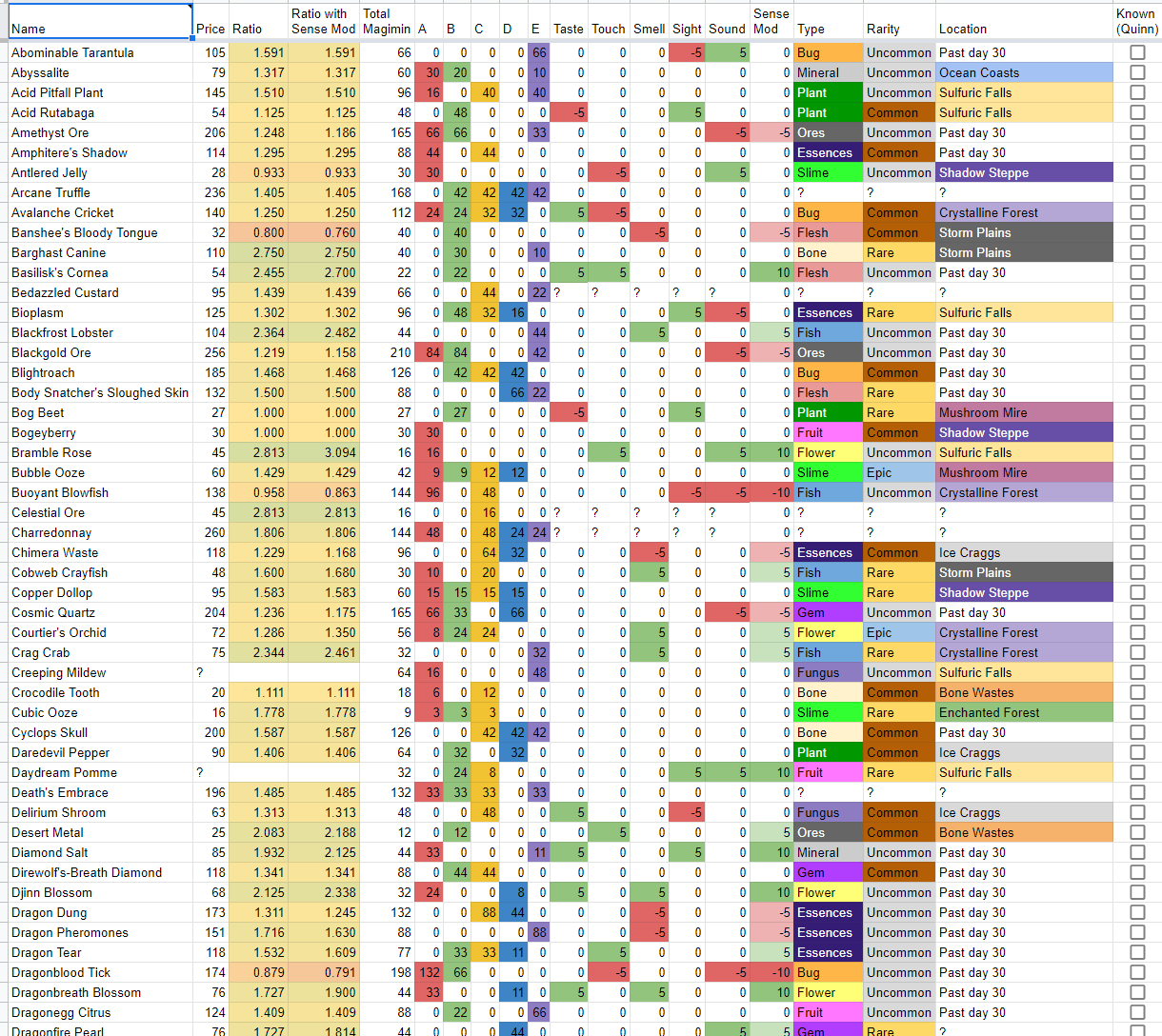Mark Dragon Tear as known

coord(1137,952)
